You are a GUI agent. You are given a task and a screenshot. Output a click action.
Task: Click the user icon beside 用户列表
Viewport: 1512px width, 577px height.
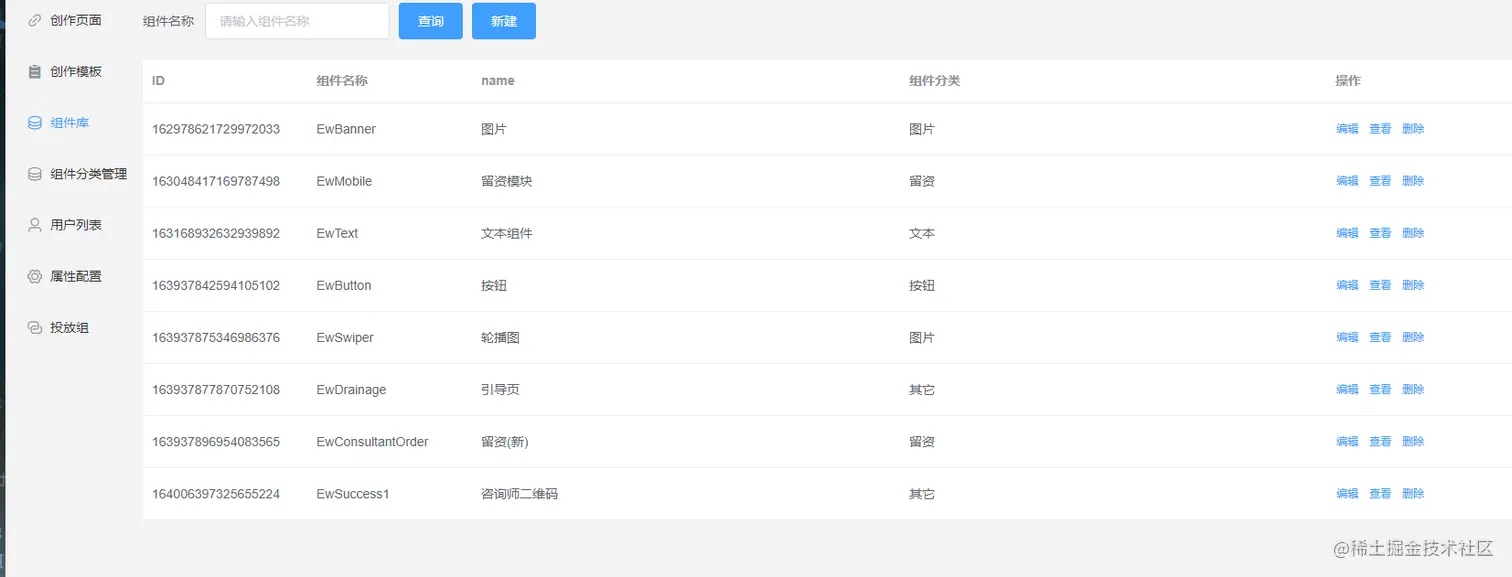(35, 225)
